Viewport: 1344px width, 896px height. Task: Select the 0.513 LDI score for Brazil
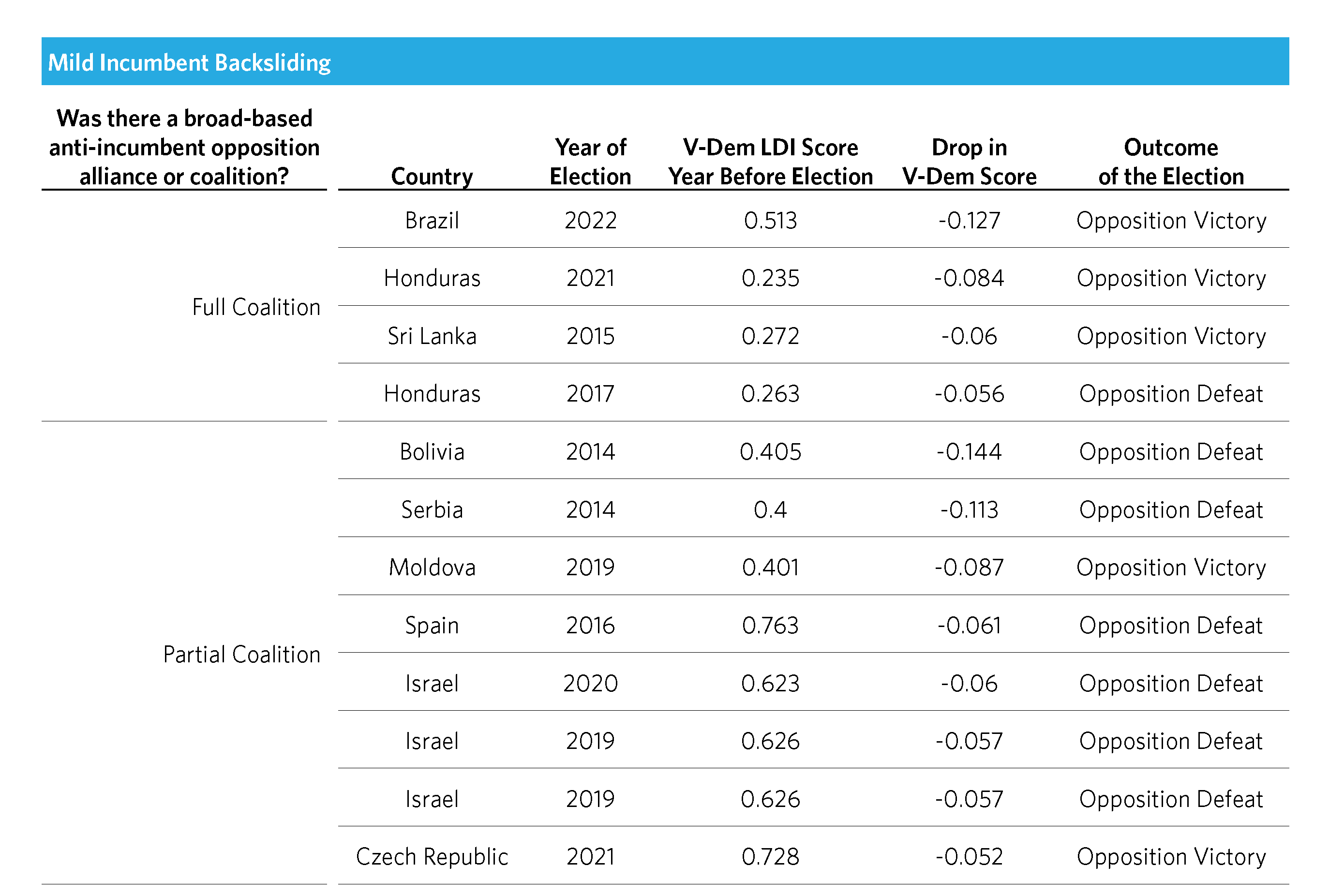click(770, 221)
